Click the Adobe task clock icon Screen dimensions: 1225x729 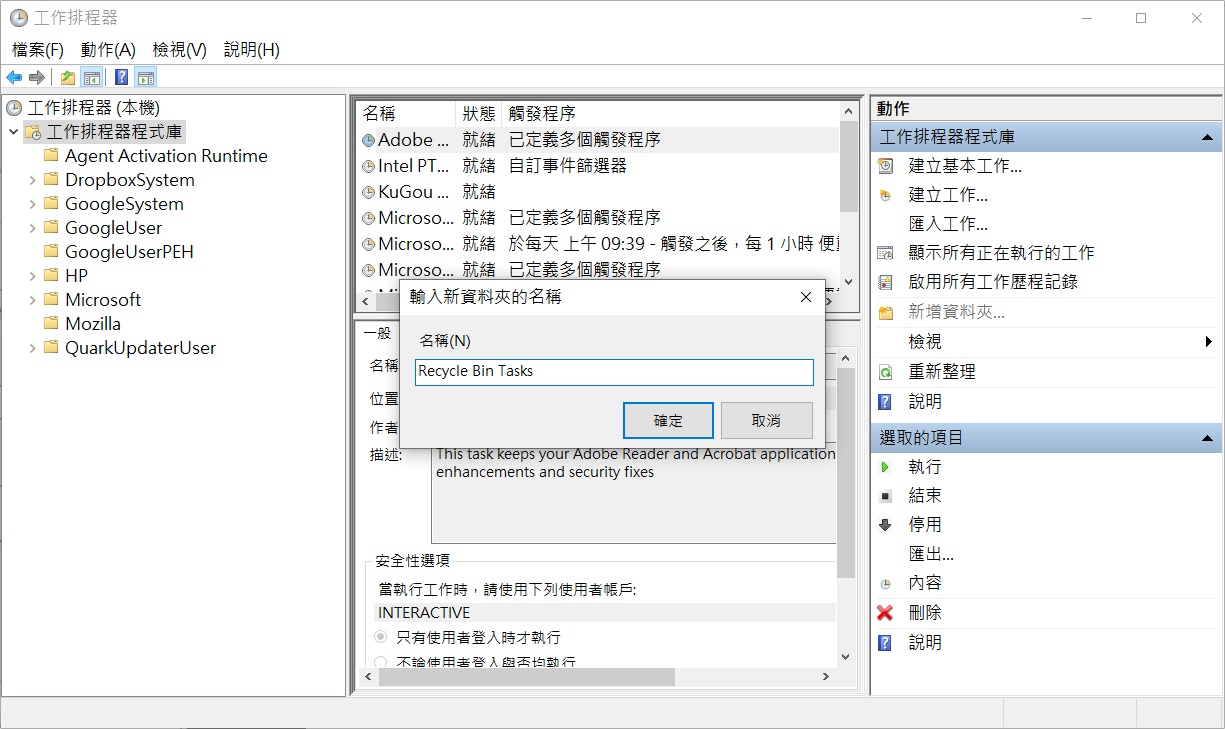coord(368,141)
